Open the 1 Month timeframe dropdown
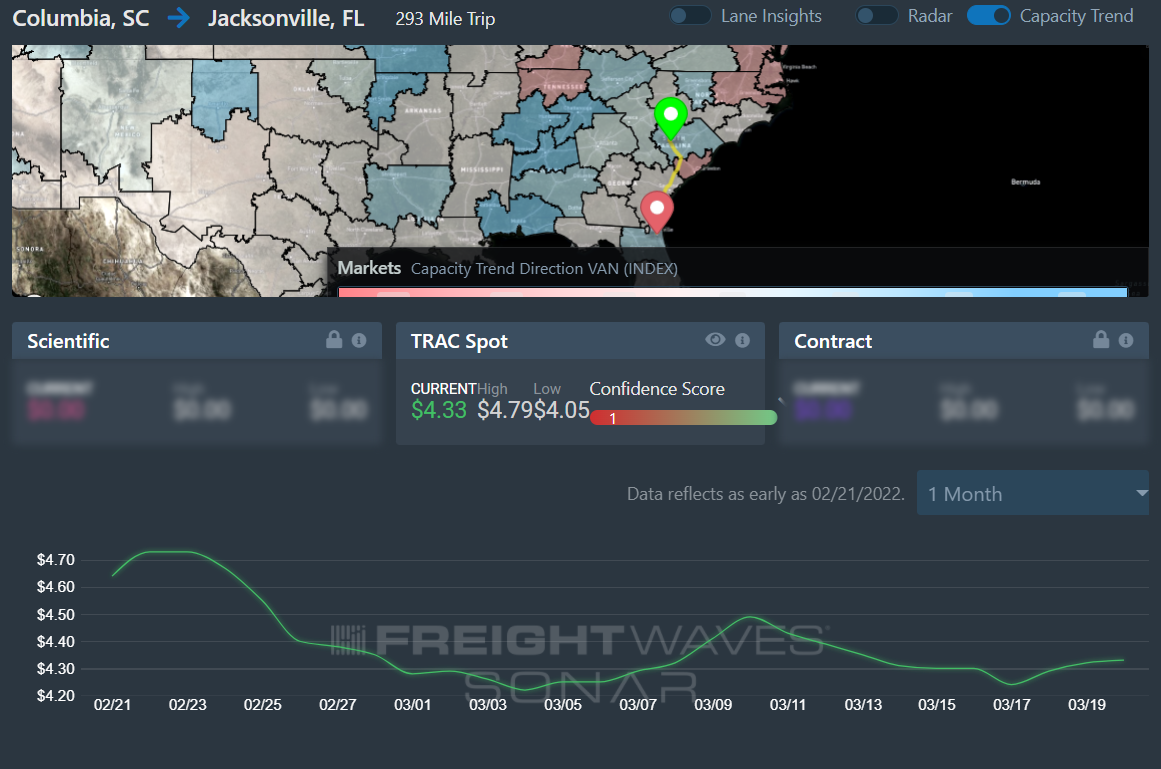This screenshot has height=769, width=1161. (1033, 493)
